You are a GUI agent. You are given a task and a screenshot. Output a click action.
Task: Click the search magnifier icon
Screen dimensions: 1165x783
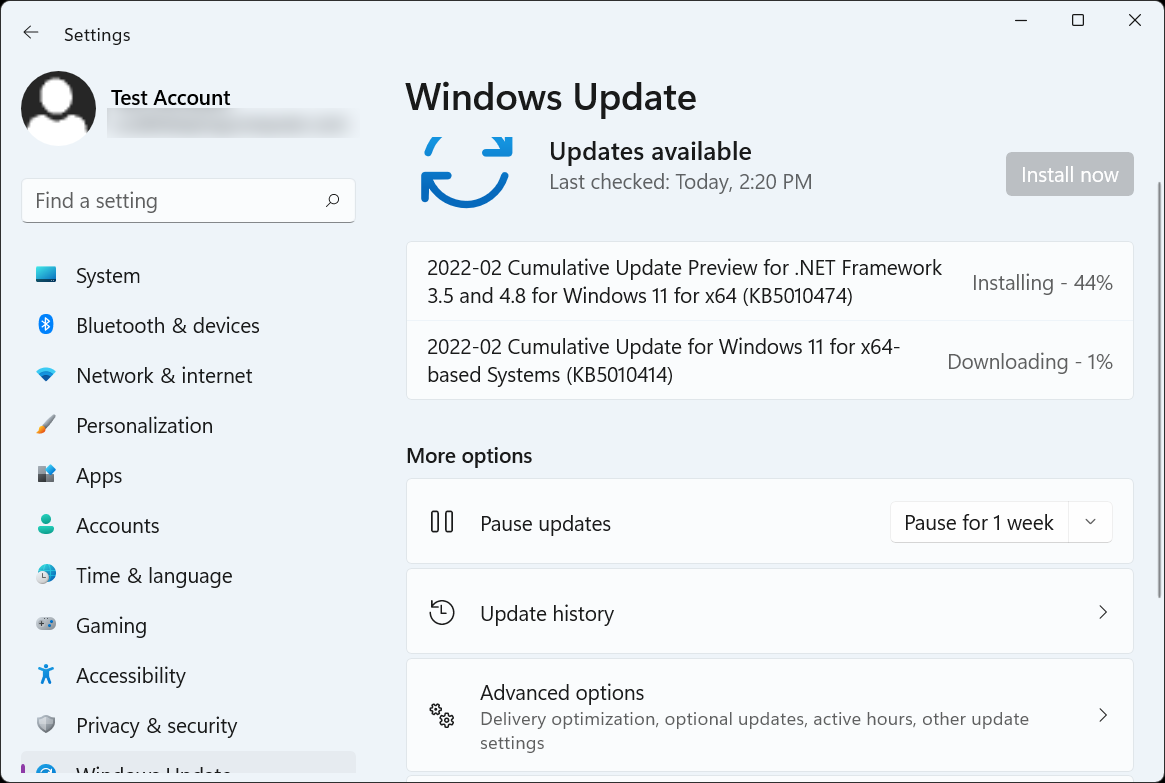click(332, 201)
